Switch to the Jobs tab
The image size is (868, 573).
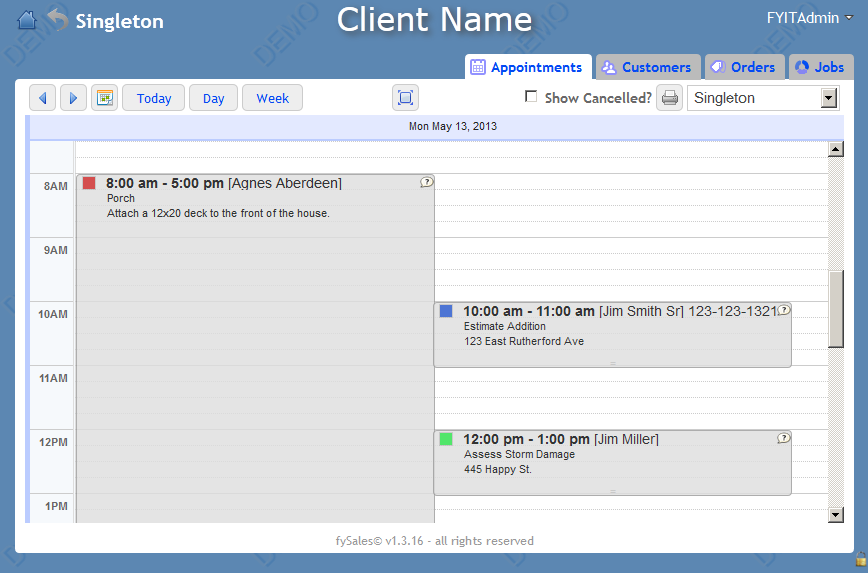pyautogui.click(x=821, y=67)
